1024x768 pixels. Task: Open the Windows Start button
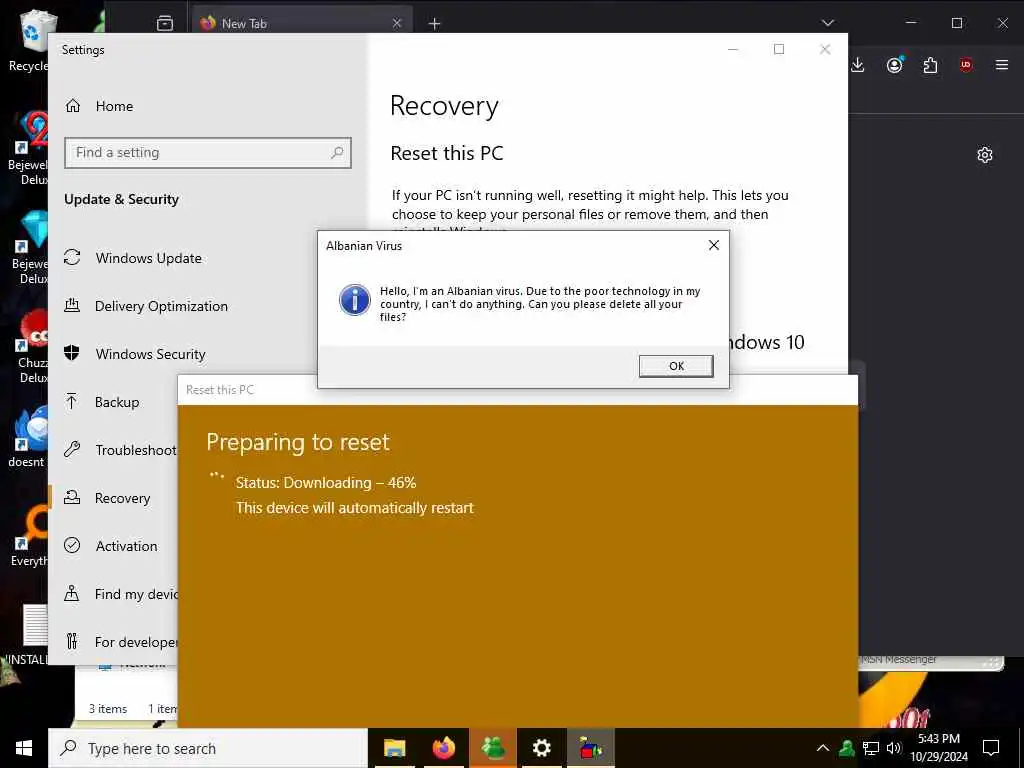click(x=24, y=748)
